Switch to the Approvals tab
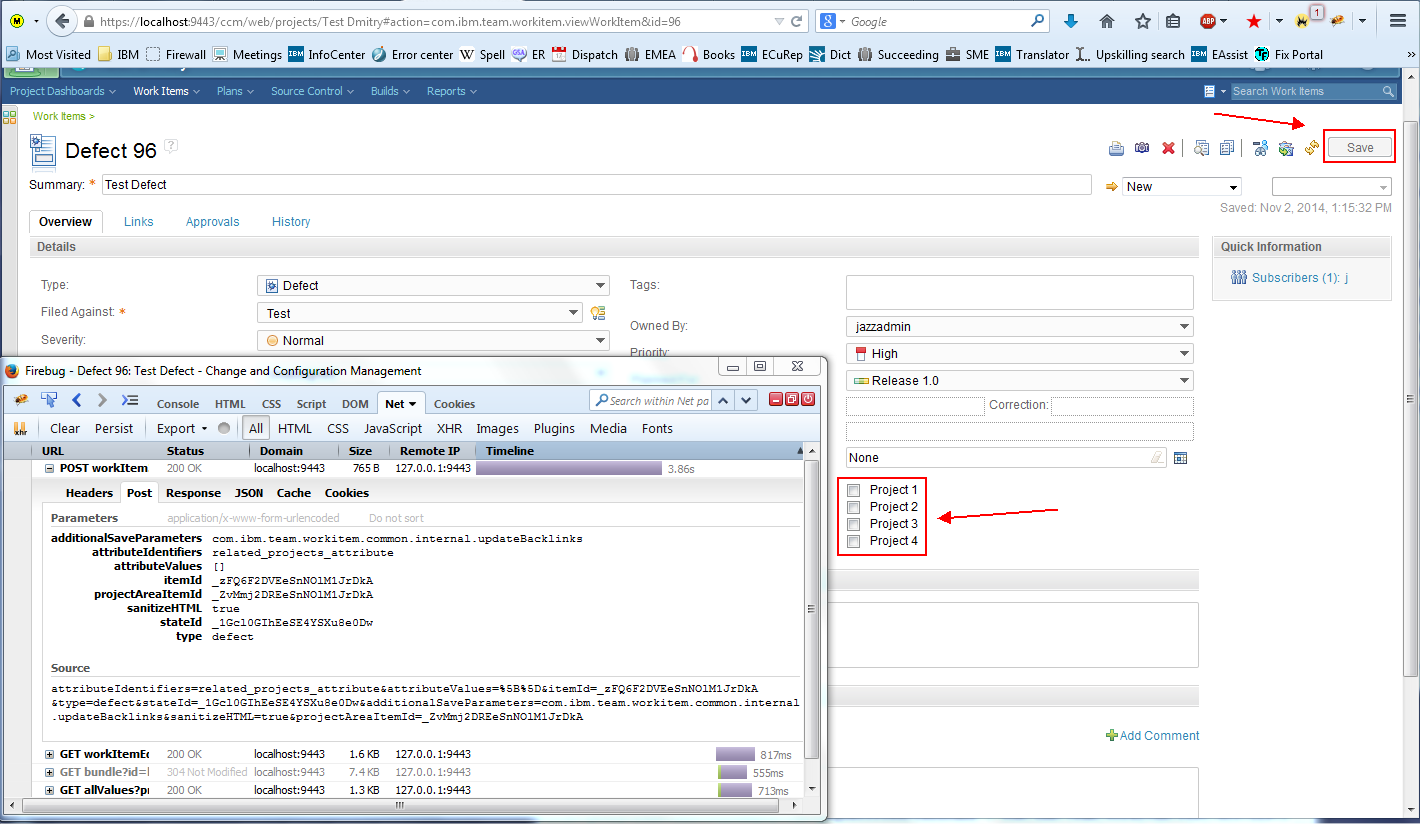 point(213,222)
